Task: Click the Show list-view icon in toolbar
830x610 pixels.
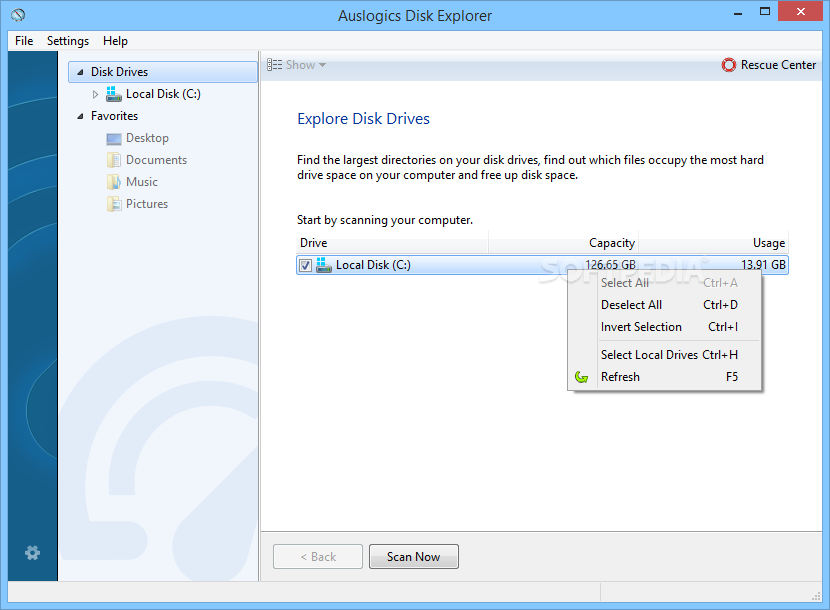Action: (274, 65)
